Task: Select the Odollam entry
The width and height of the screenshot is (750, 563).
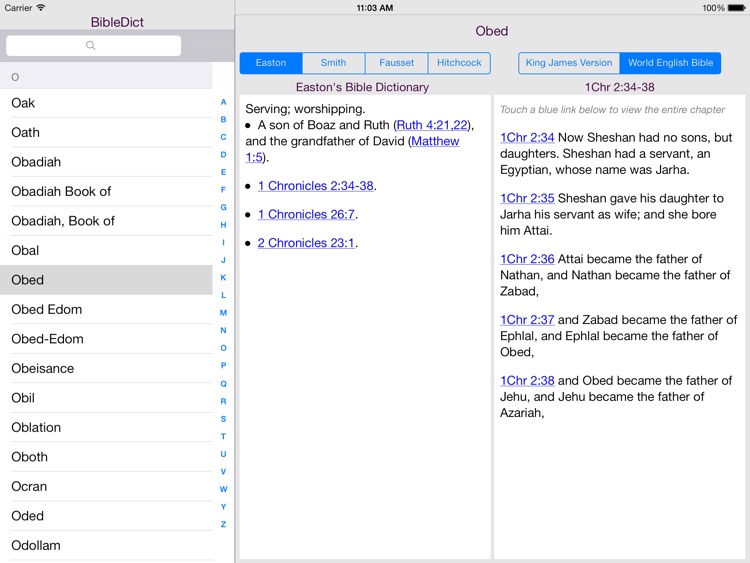Action: click(x=106, y=545)
